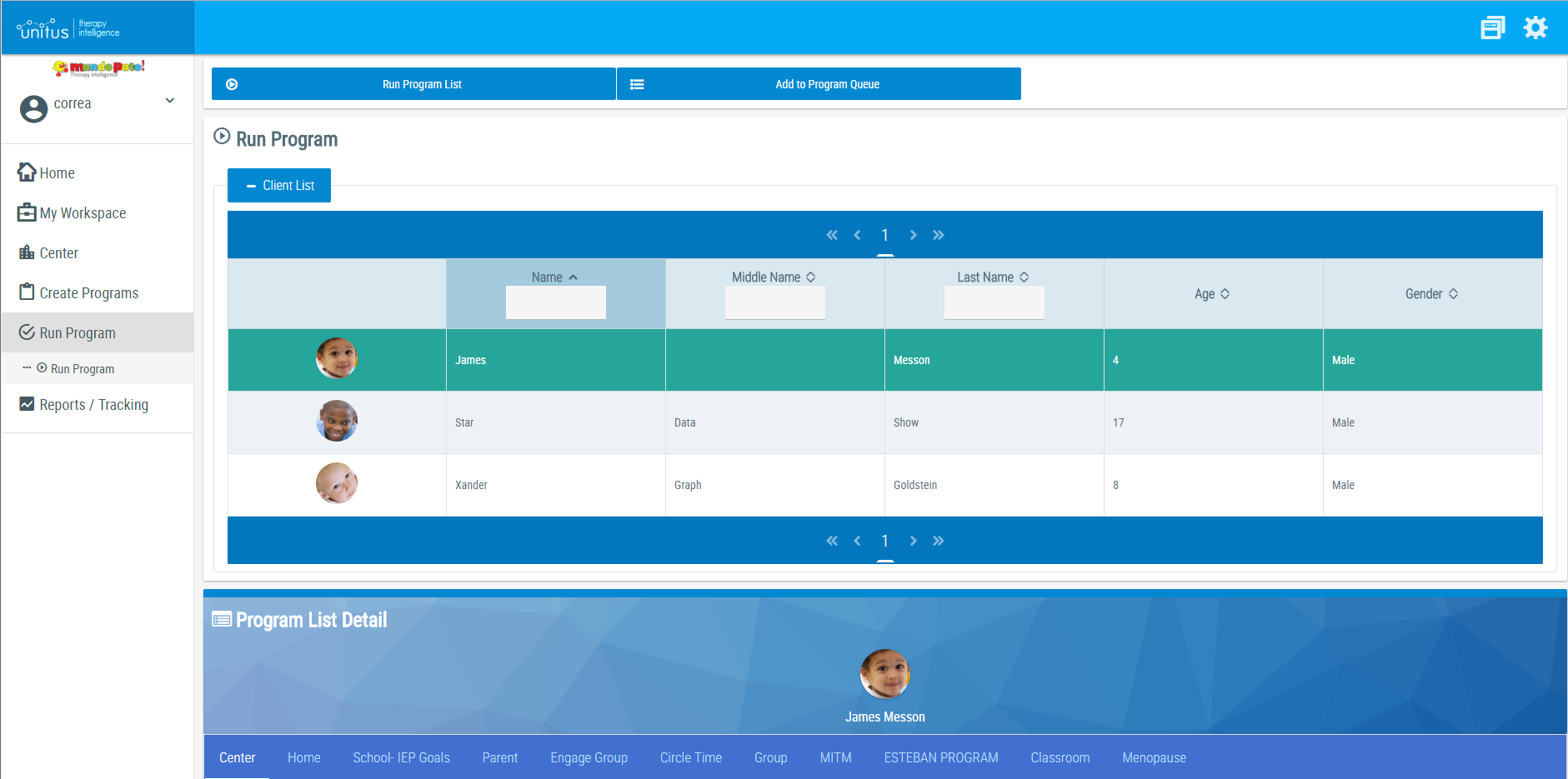Select Reports / Tracking in the sidebar

(x=93, y=404)
